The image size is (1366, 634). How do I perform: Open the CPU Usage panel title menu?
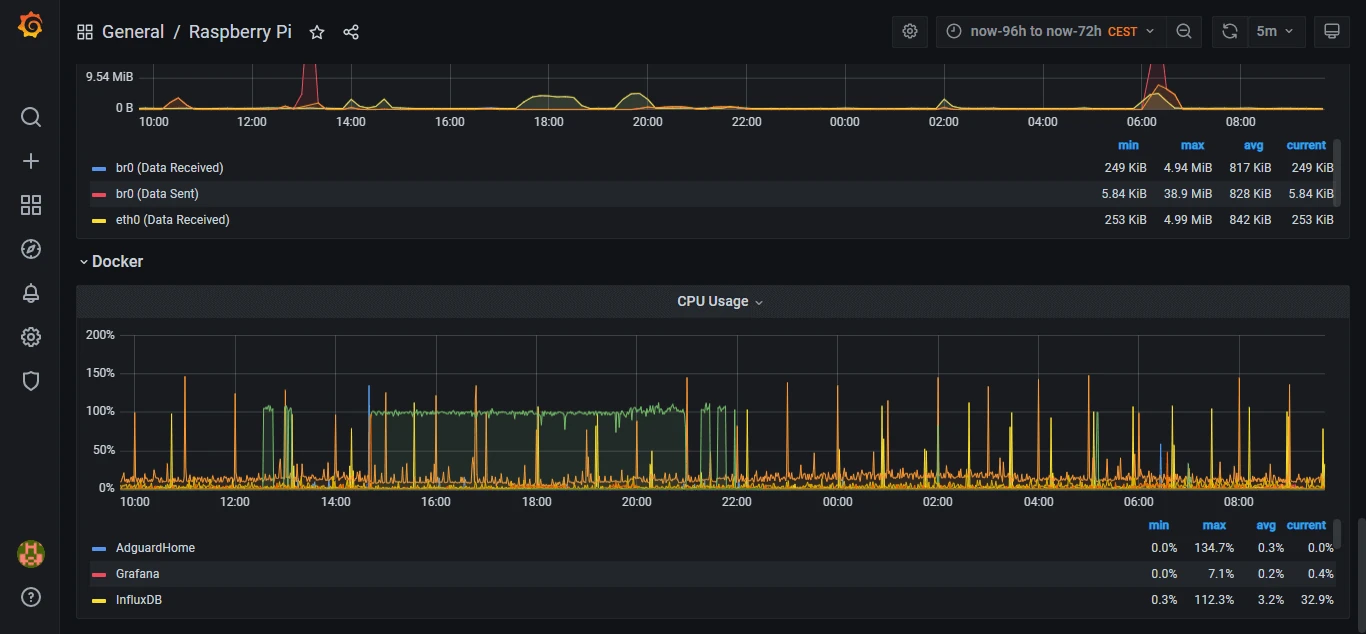tap(720, 301)
